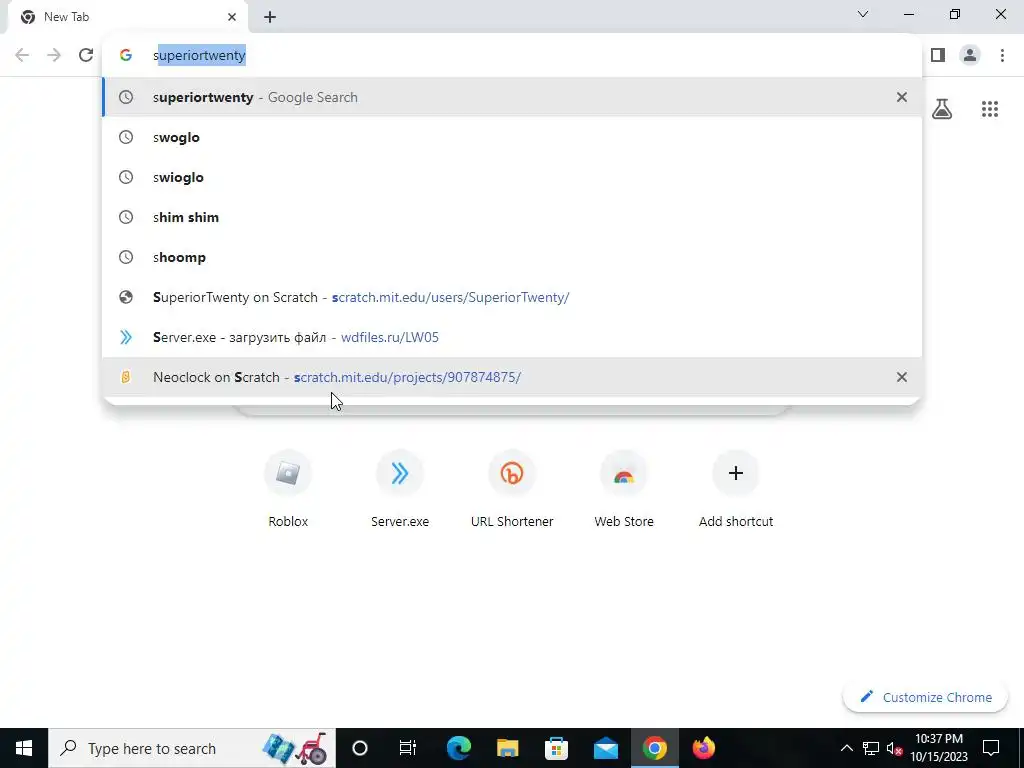The image size is (1024, 768).
Task: Open the Roblox shortcut tile
Action: [x=288, y=488]
